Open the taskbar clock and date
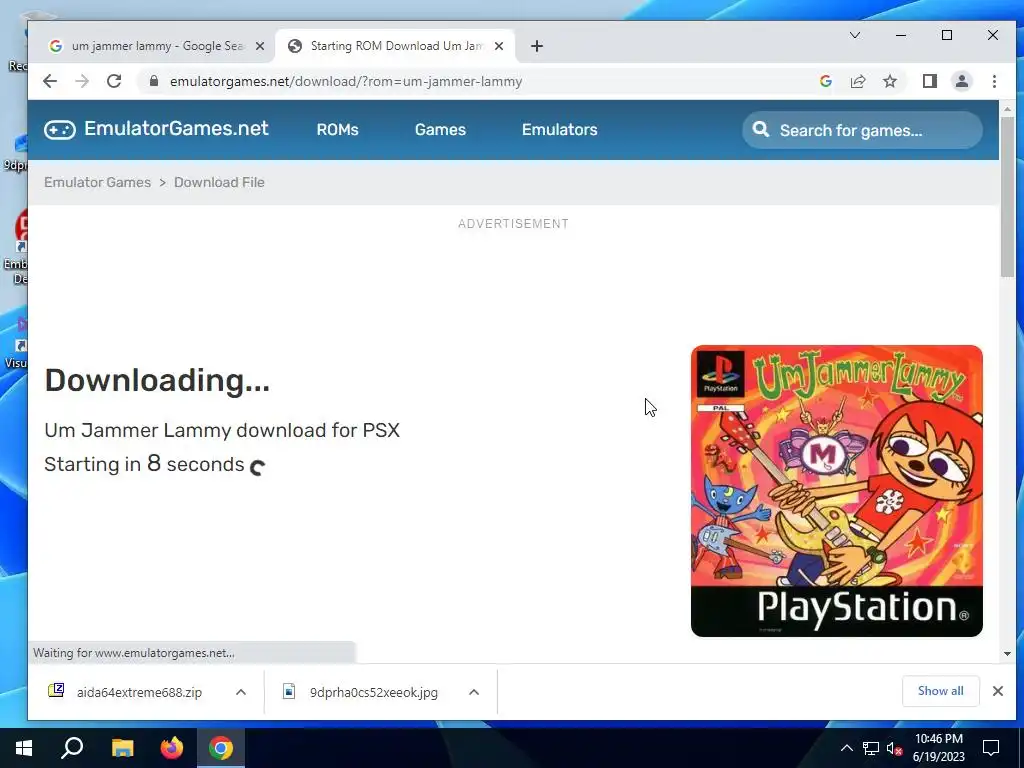The height and width of the screenshot is (768, 1024). [938, 748]
